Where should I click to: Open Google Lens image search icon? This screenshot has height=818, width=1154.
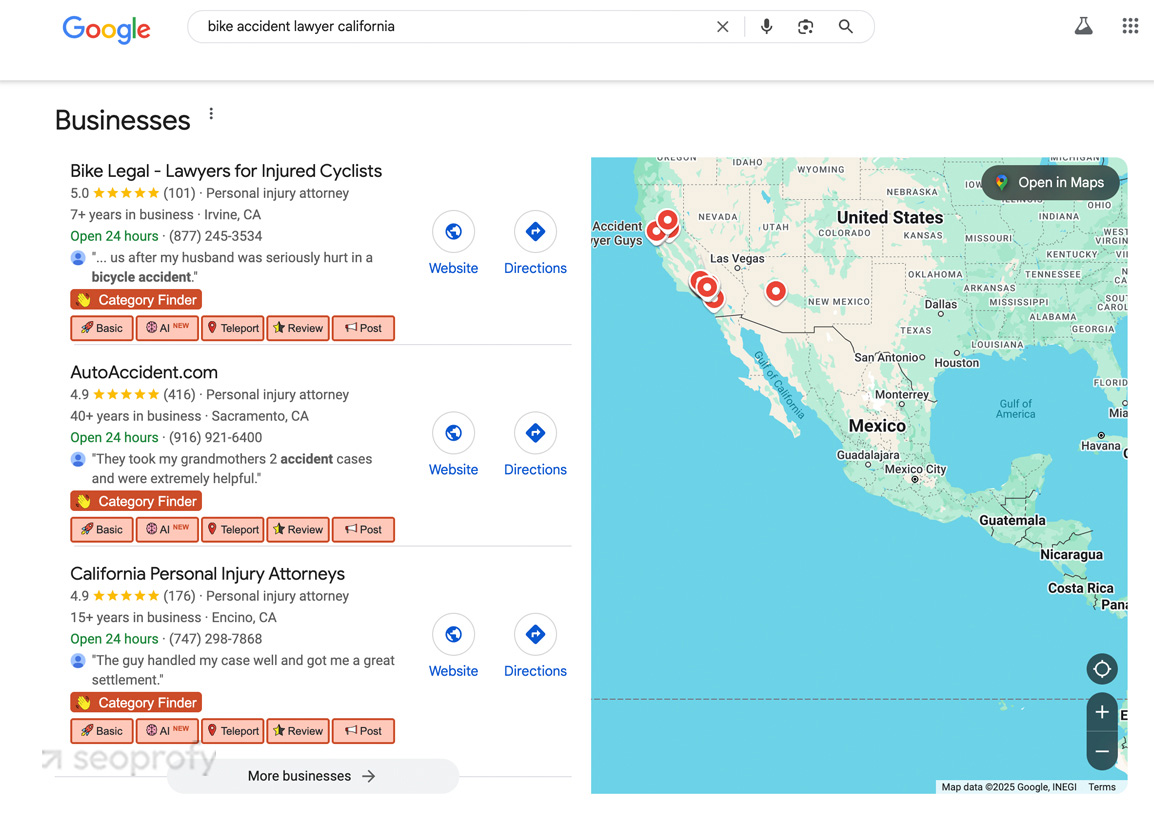805,27
